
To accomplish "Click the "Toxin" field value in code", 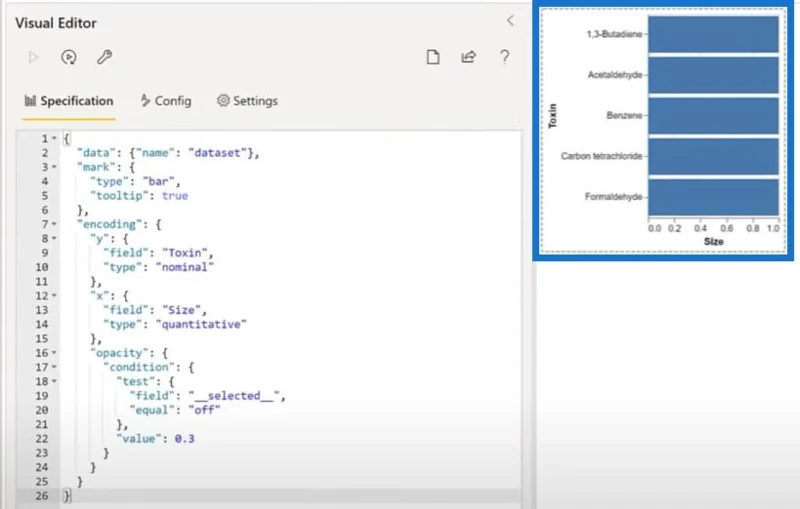I will (185, 253).
